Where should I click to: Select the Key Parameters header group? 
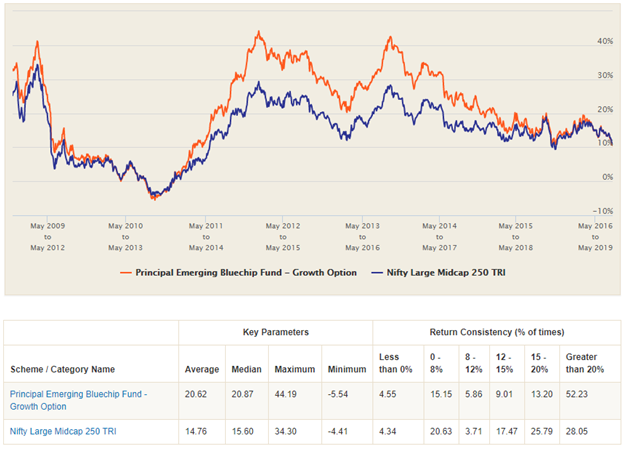pos(275,330)
